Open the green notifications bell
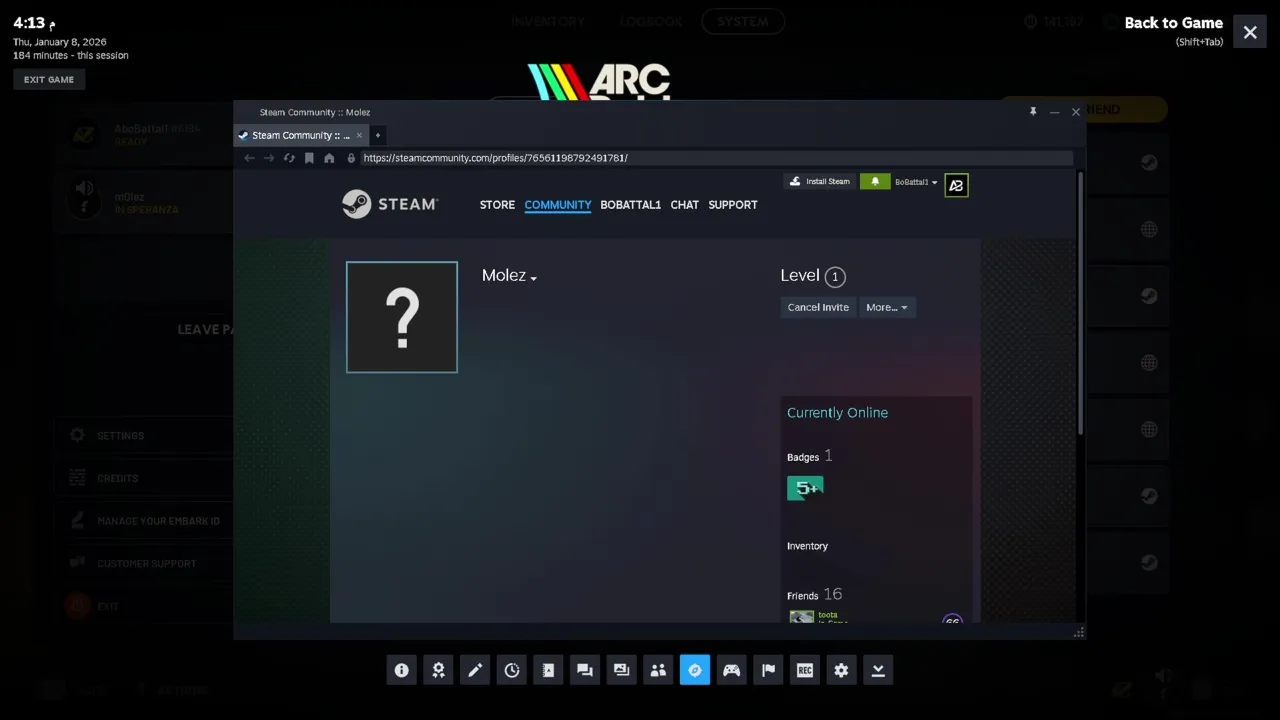1280x720 pixels. click(875, 181)
